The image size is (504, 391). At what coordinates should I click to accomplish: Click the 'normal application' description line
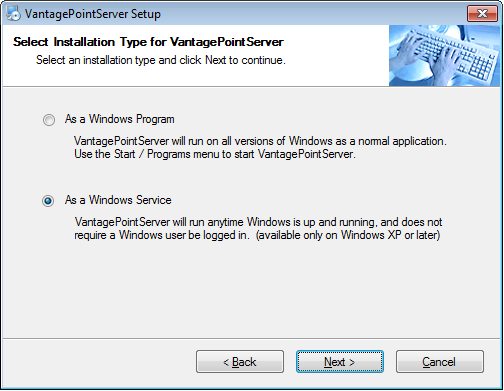click(260, 141)
